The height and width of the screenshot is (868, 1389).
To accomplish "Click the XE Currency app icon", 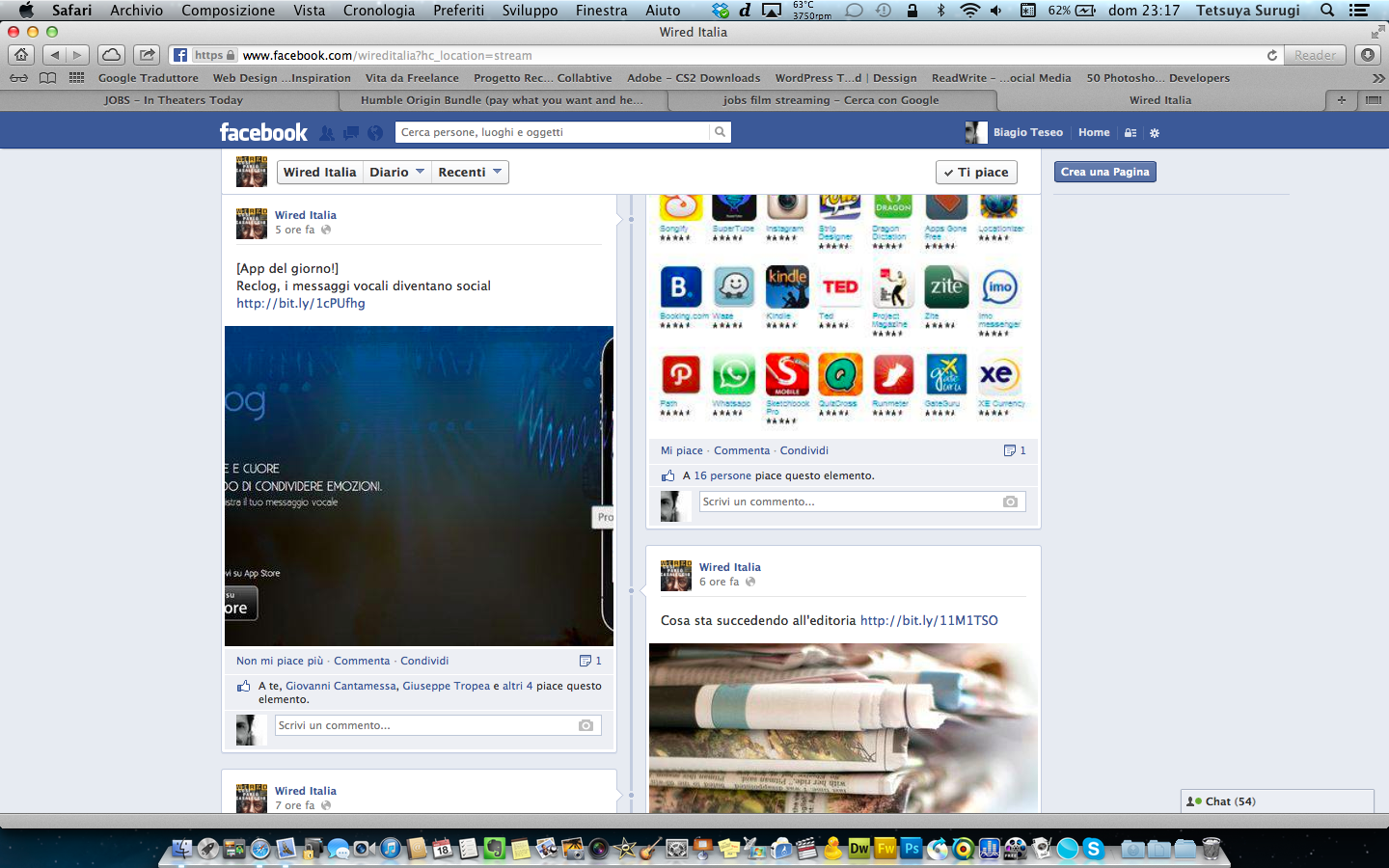I will click(x=999, y=374).
